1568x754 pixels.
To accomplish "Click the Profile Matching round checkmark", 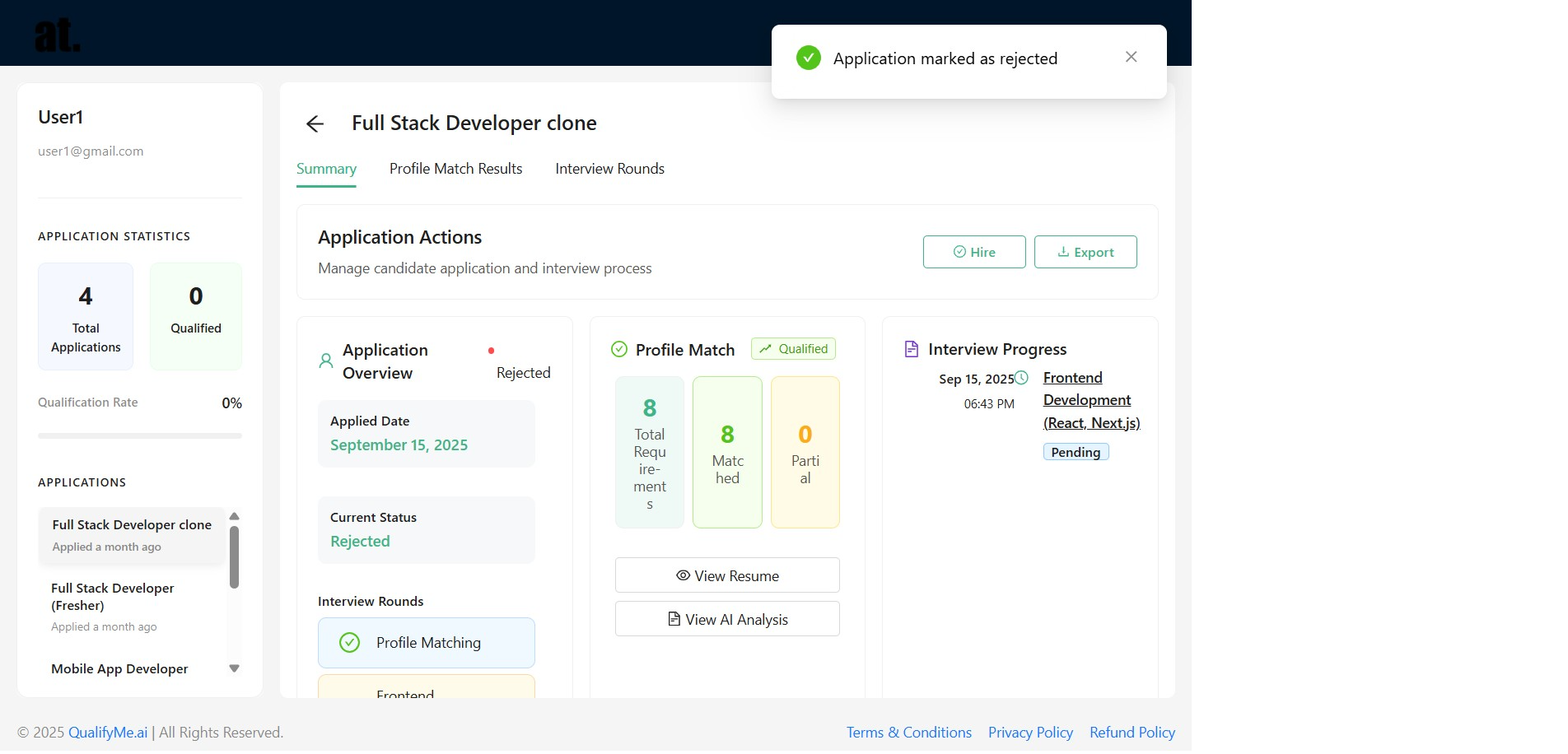I will coord(350,643).
